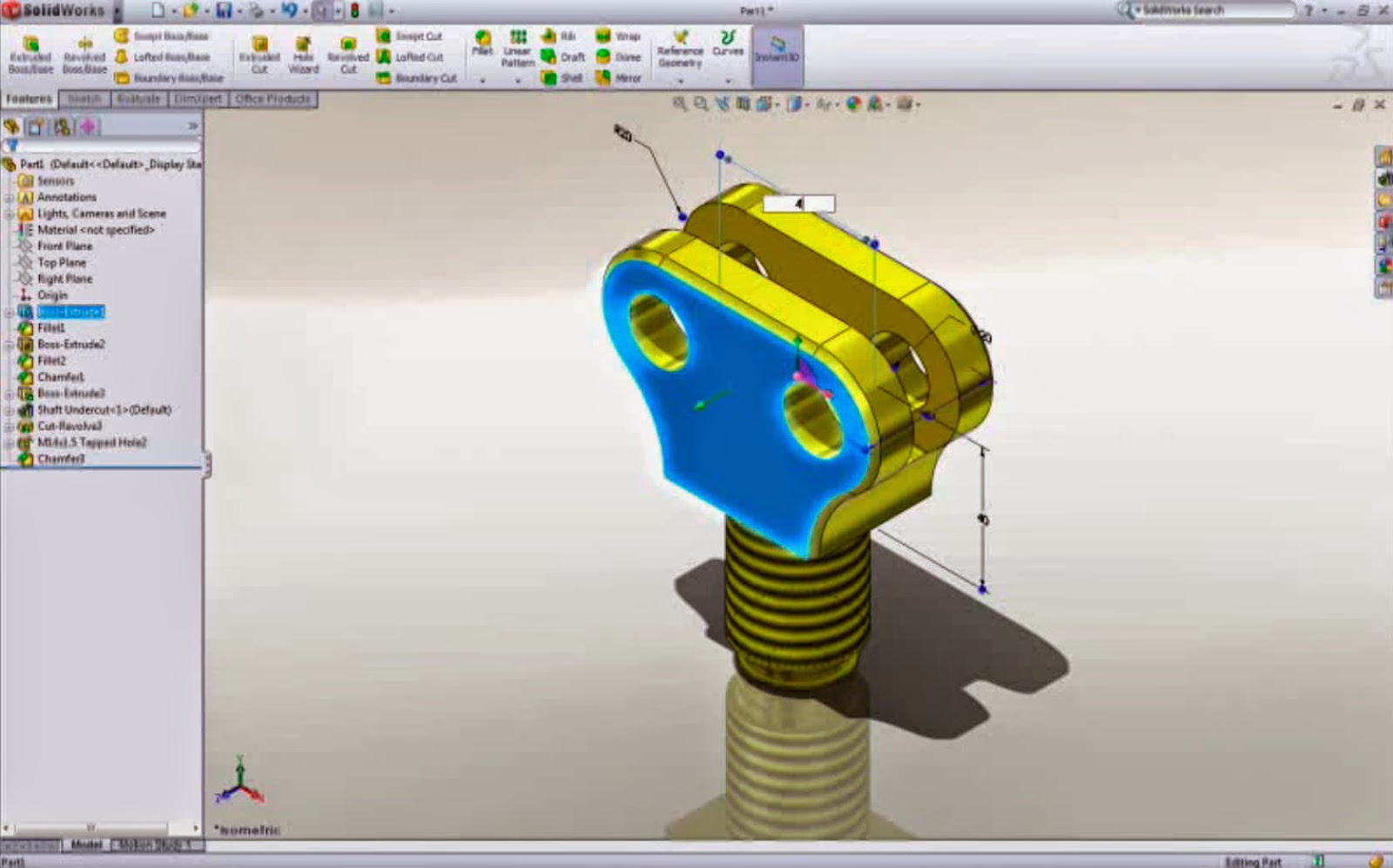
Task: Click the feature tree filter field
Action: coord(103,145)
